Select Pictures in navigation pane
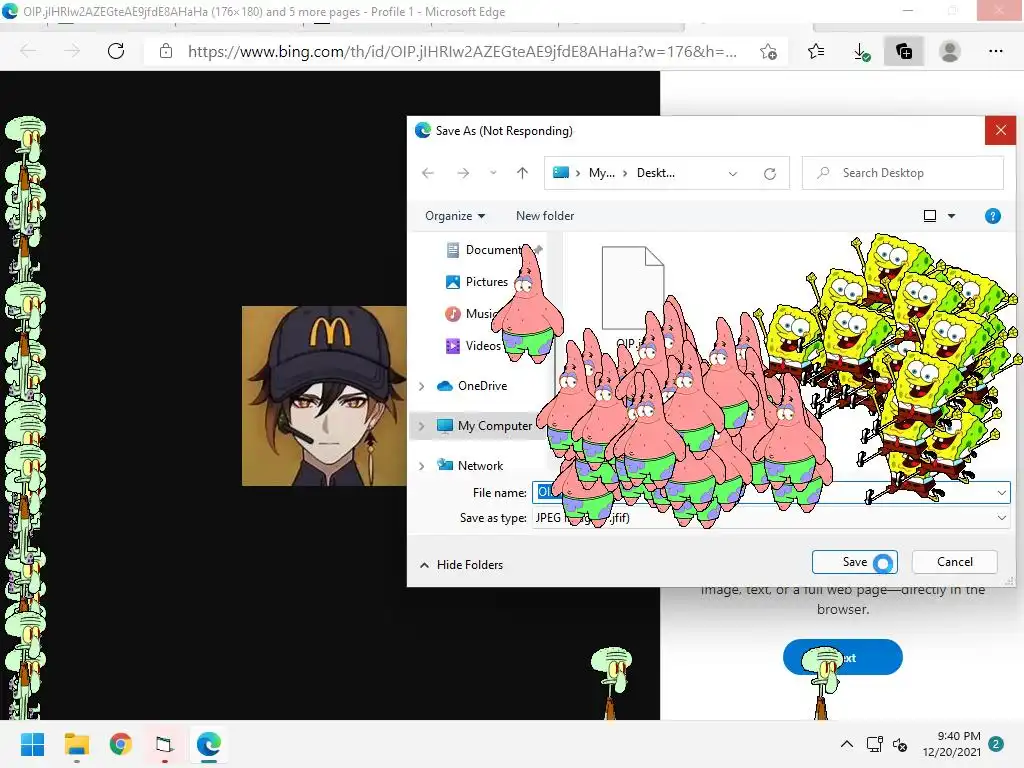The height and width of the screenshot is (768, 1024). point(477,281)
